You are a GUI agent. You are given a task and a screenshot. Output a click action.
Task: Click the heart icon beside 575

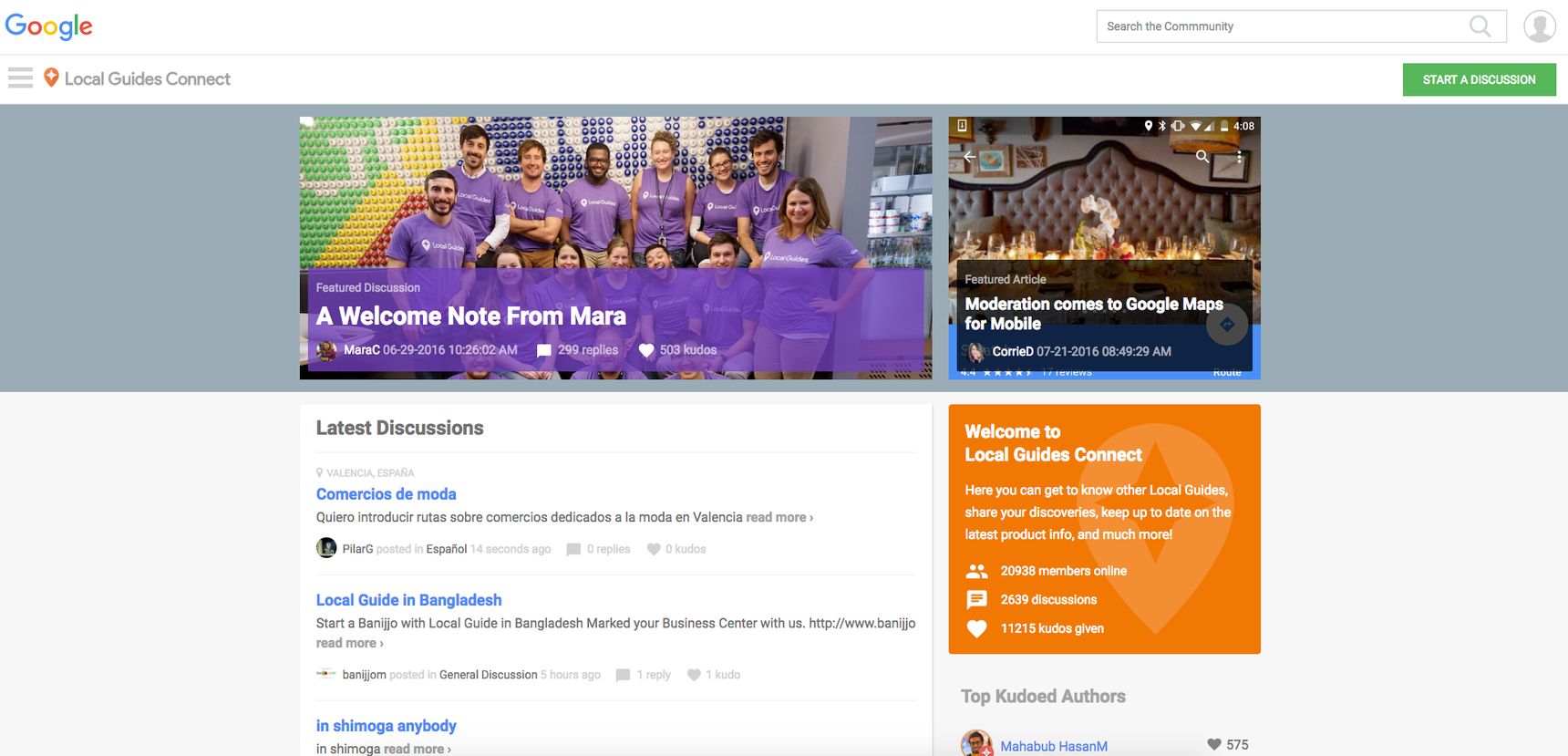pos(1214,744)
